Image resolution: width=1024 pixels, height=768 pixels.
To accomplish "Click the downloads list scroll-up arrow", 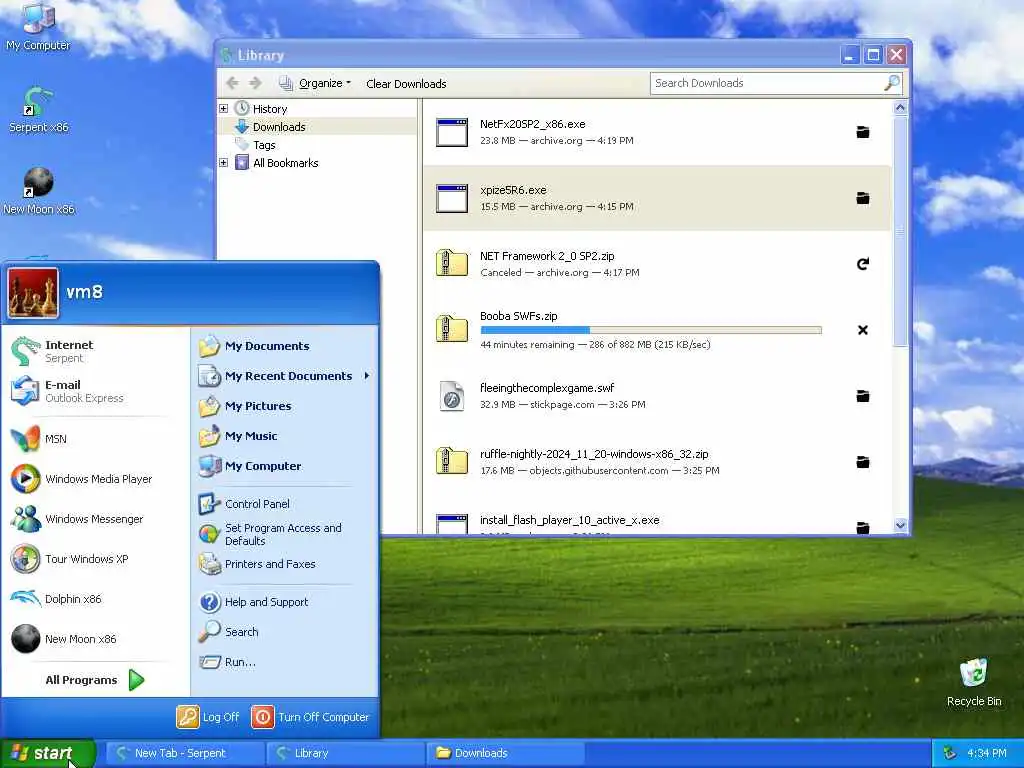I will coord(901,108).
